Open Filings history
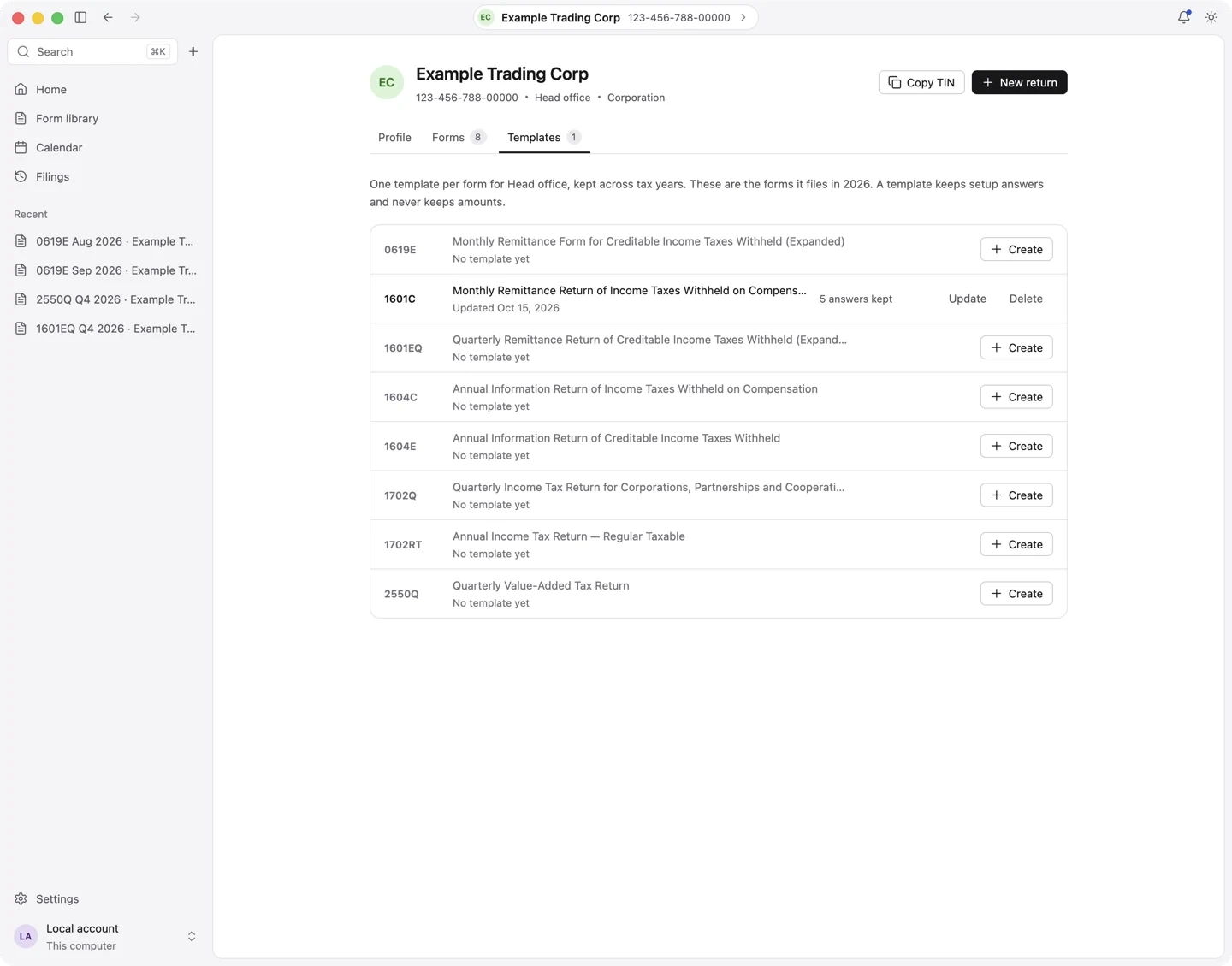Image resolution: width=1232 pixels, height=966 pixels. click(106, 176)
